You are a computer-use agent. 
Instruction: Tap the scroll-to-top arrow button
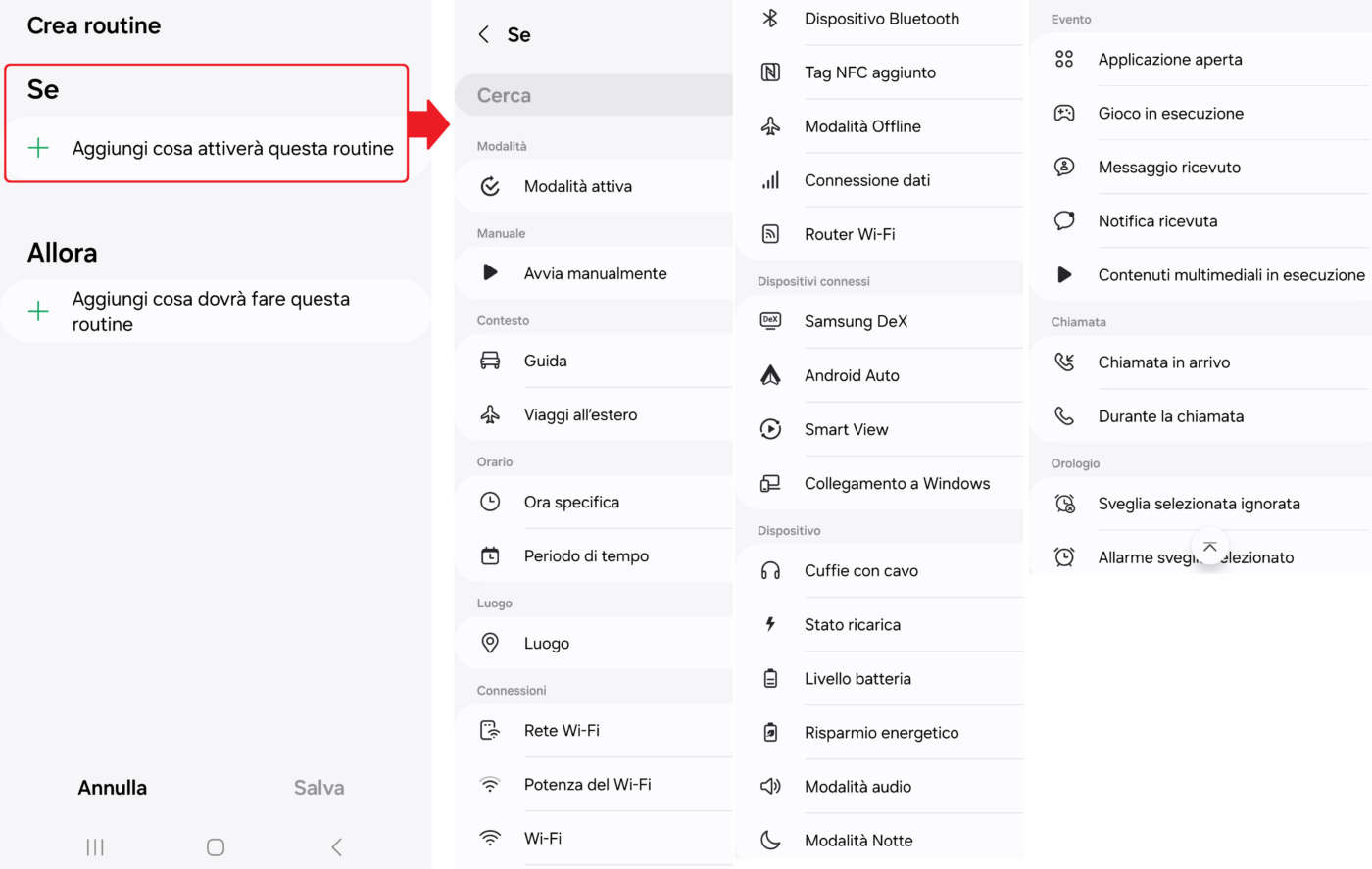[1209, 547]
